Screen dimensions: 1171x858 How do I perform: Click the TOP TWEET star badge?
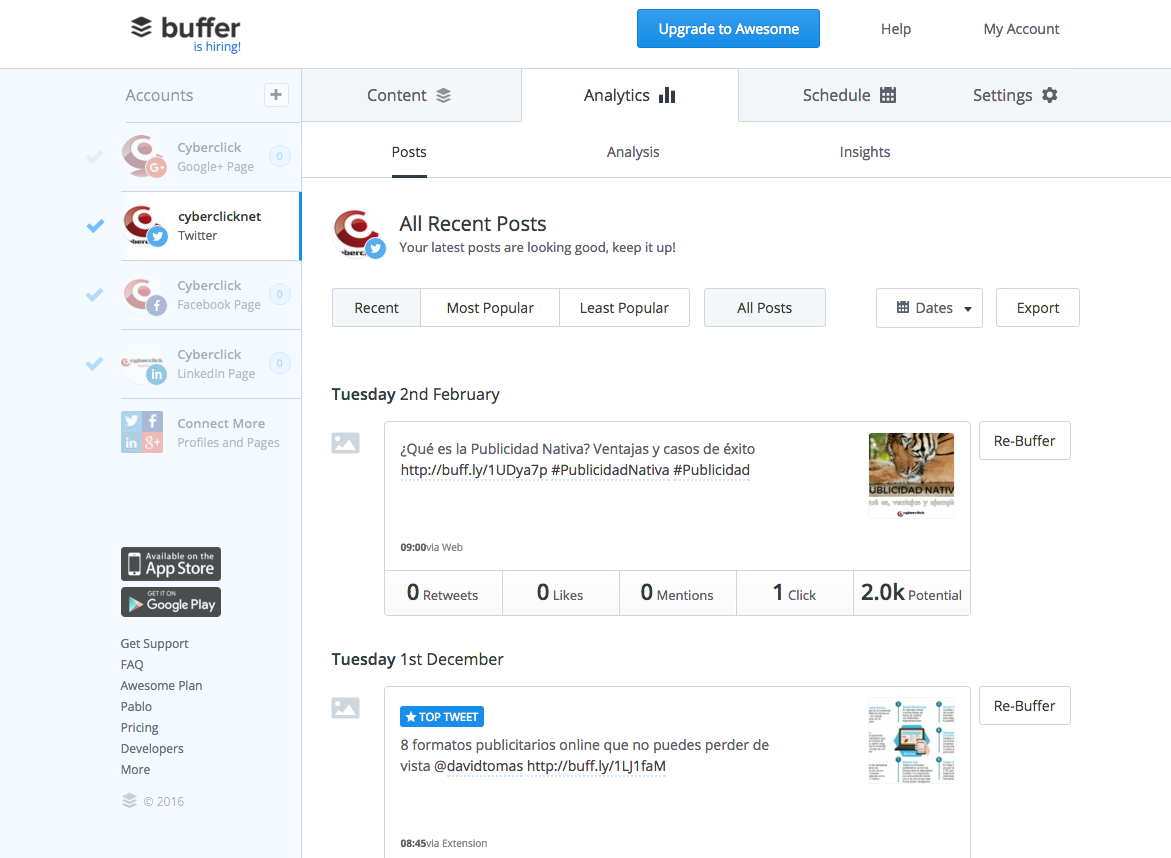click(x=441, y=717)
